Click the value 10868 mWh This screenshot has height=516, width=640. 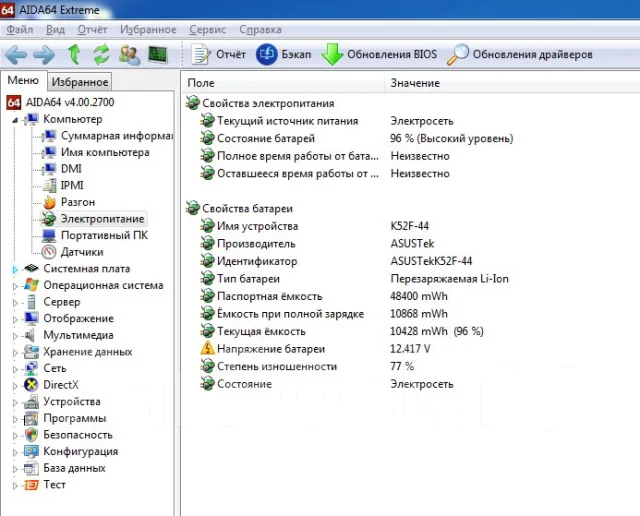click(x=419, y=314)
